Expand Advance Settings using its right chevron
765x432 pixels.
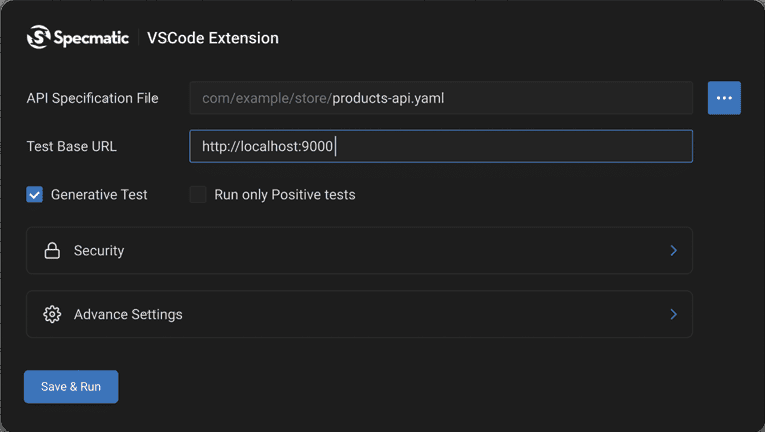(673, 314)
